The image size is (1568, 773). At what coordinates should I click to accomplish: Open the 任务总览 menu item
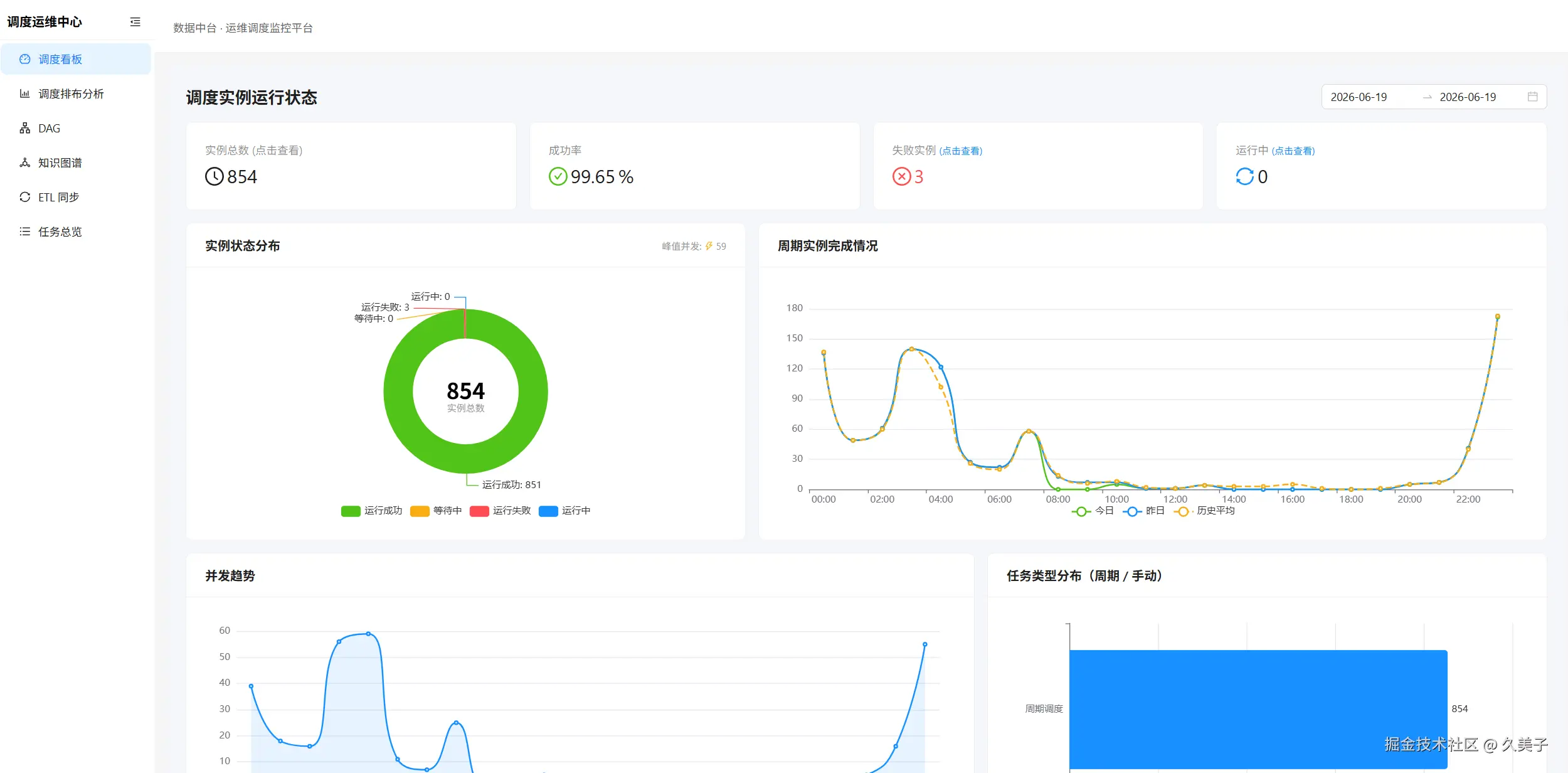[x=76, y=232]
